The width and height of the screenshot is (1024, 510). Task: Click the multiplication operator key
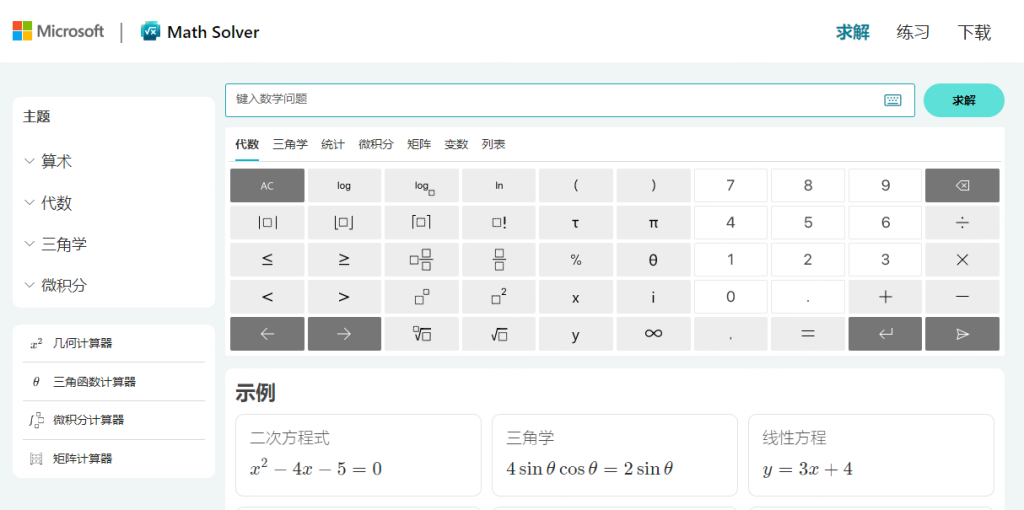pyautogui.click(x=962, y=260)
